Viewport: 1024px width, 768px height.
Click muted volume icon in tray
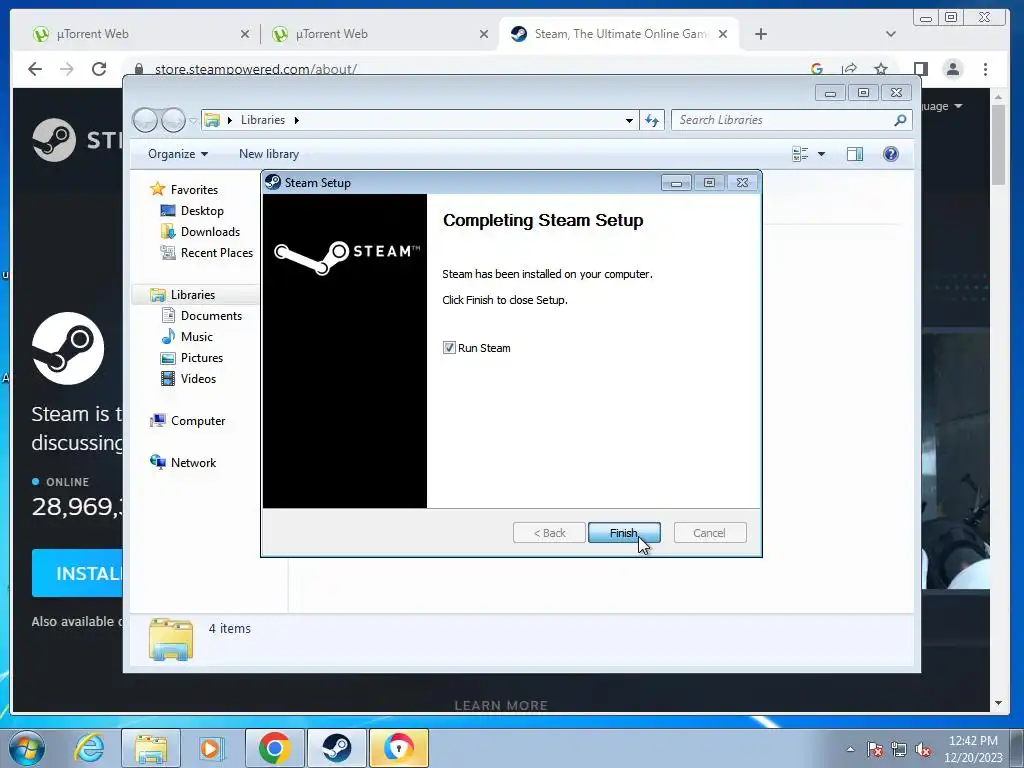923,750
